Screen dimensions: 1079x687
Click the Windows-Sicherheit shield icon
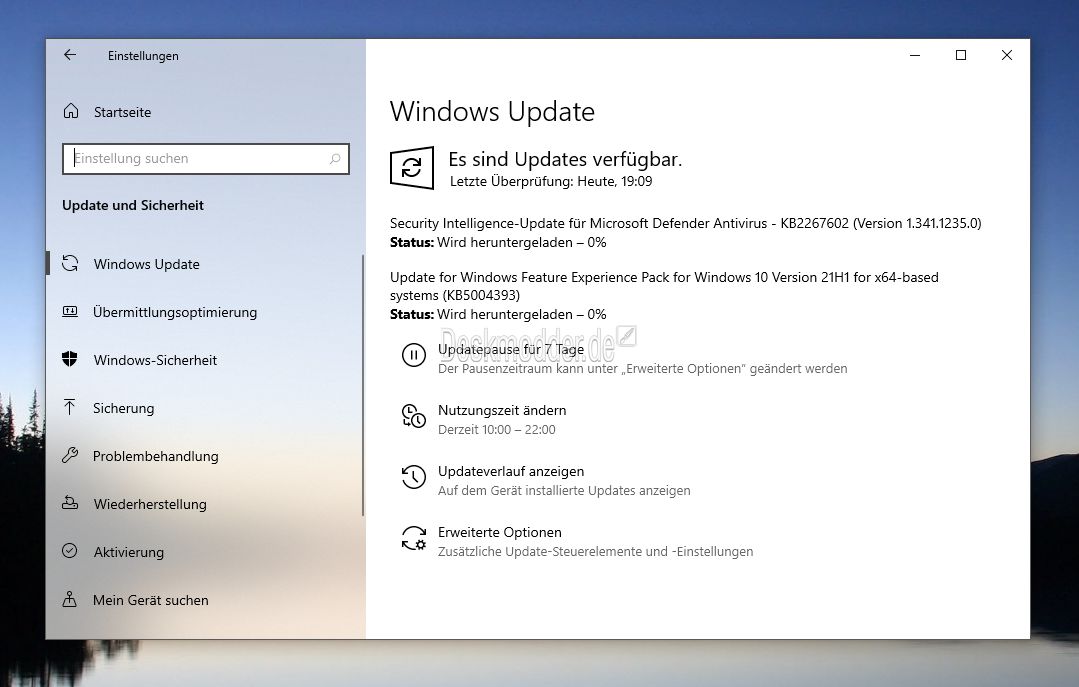click(70, 359)
